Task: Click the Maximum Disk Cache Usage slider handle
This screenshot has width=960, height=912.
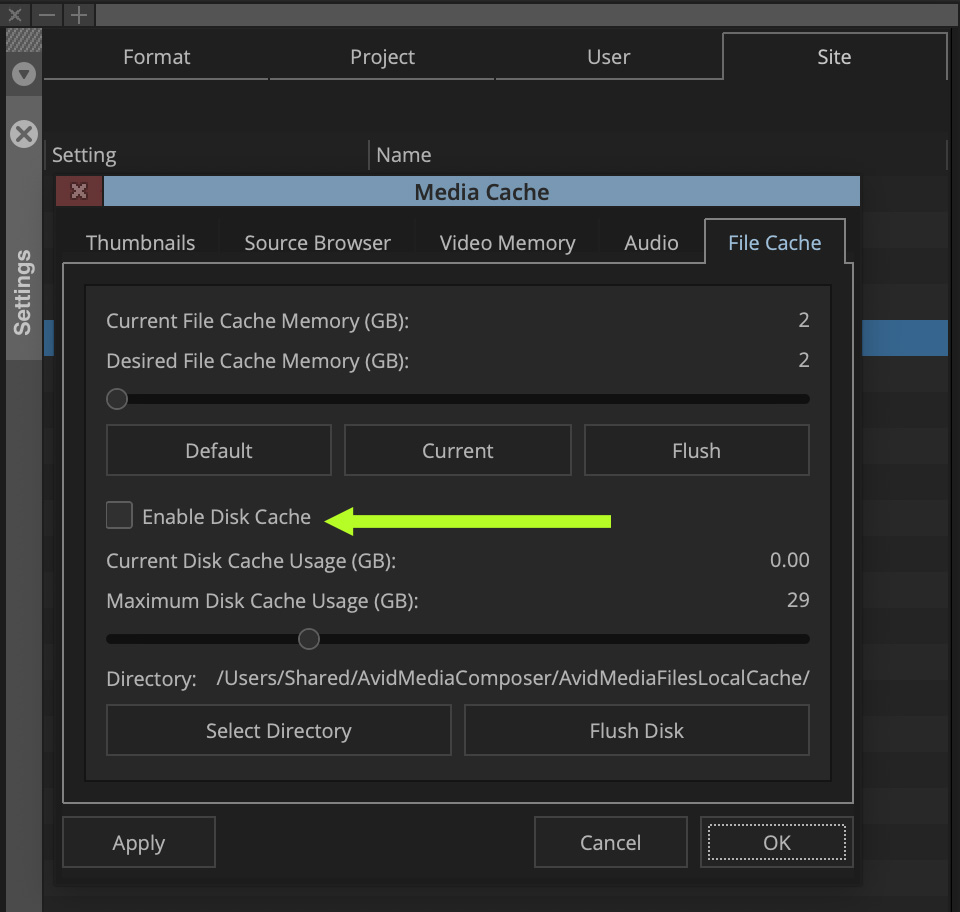Action: pos(309,639)
